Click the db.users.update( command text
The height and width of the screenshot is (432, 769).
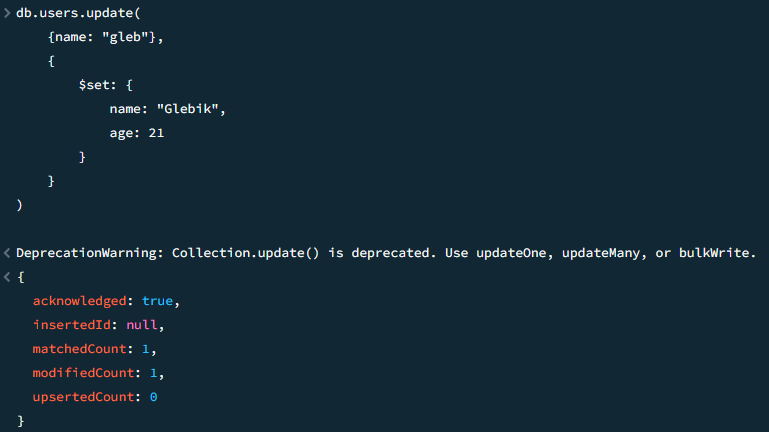tap(78, 13)
